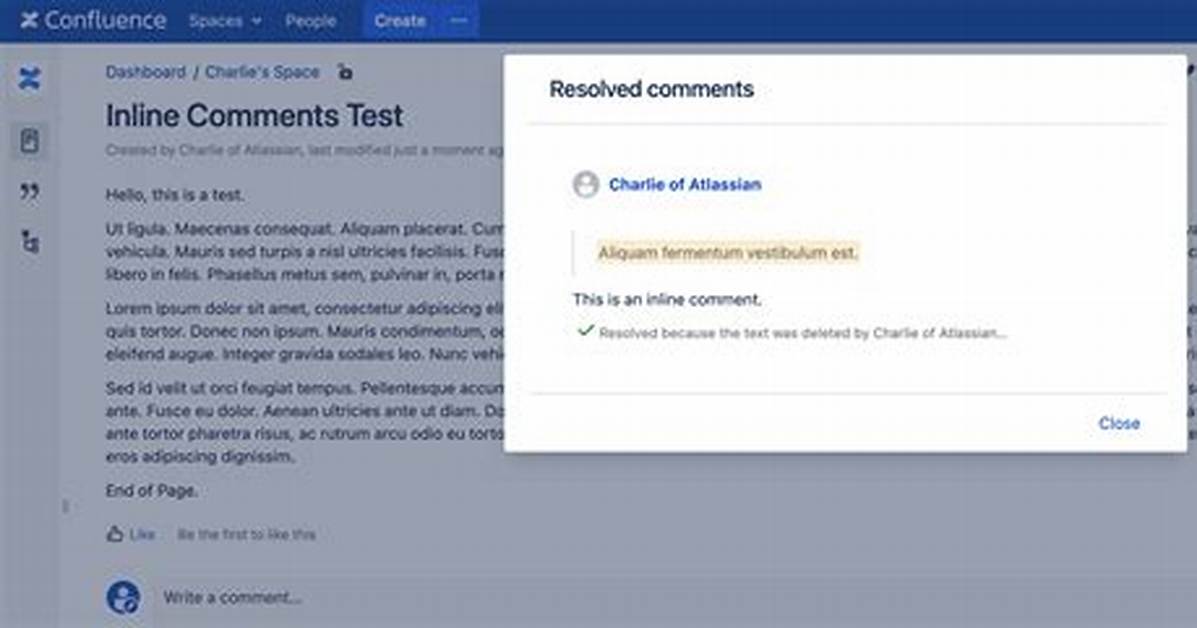Click the text This is an inline comment
Viewport: 1197px width, 628px height.
tap(667, 300)
